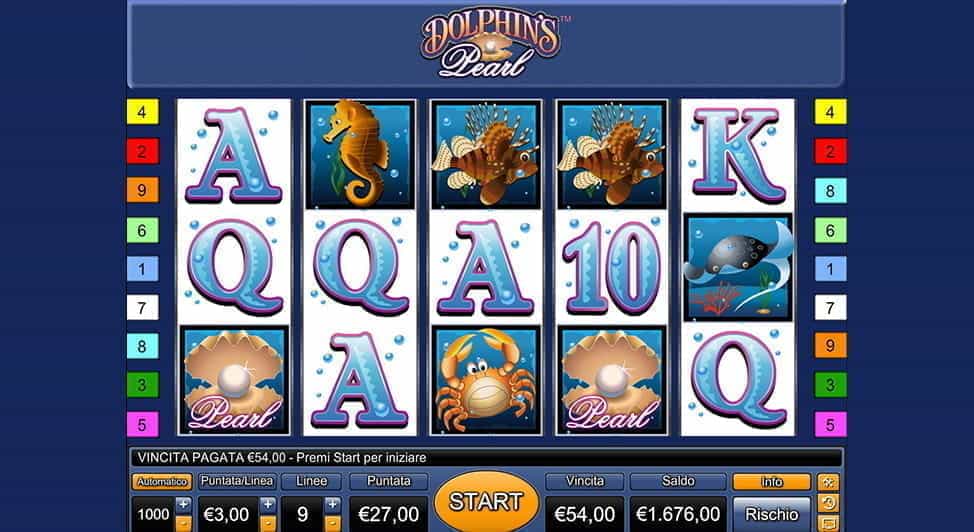The height and width of the screenshot is (532, 974).
Task: Toggle the Automatico autoplay mode
Action: click(x=162, y=482)
